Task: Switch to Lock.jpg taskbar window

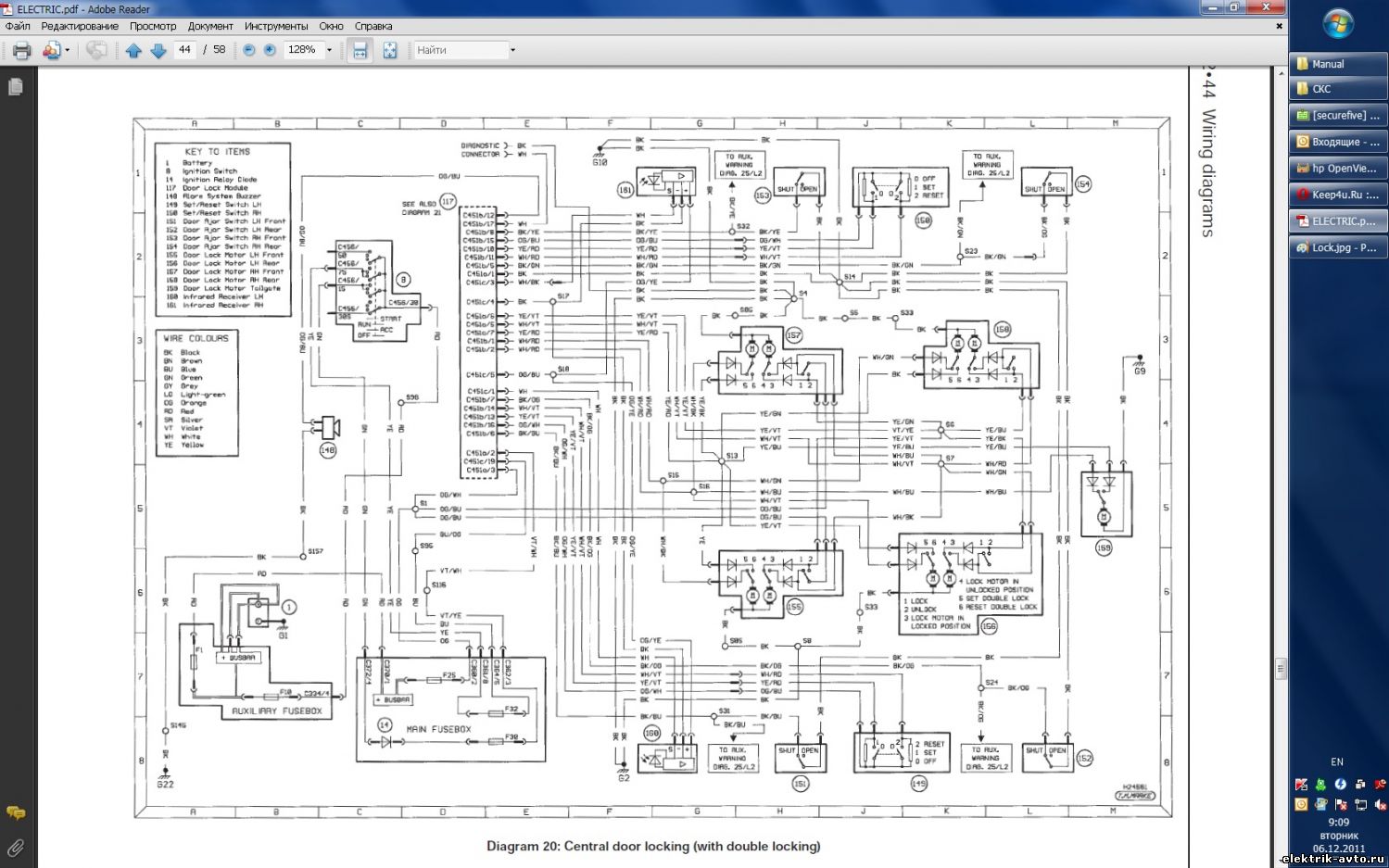Action: (1338, 247)
